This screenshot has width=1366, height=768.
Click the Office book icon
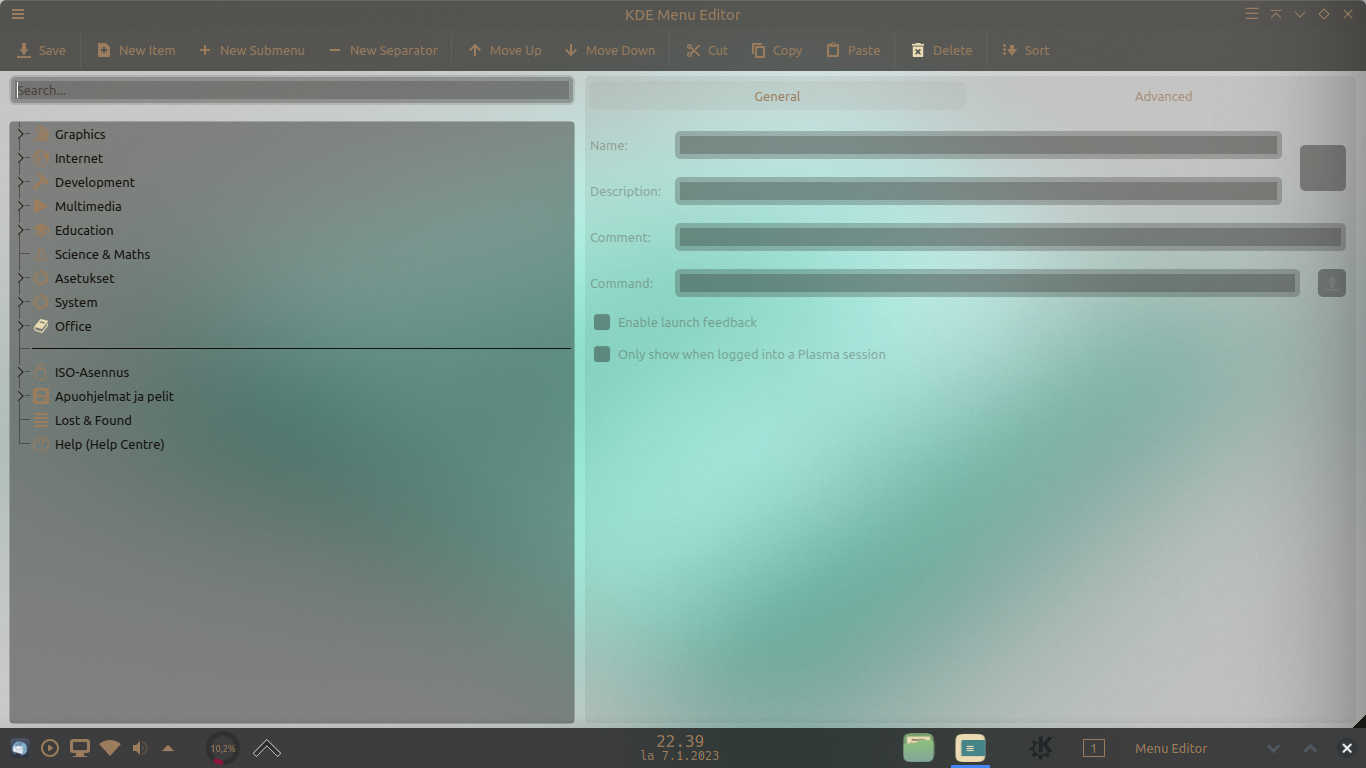[x=41, y=326]
